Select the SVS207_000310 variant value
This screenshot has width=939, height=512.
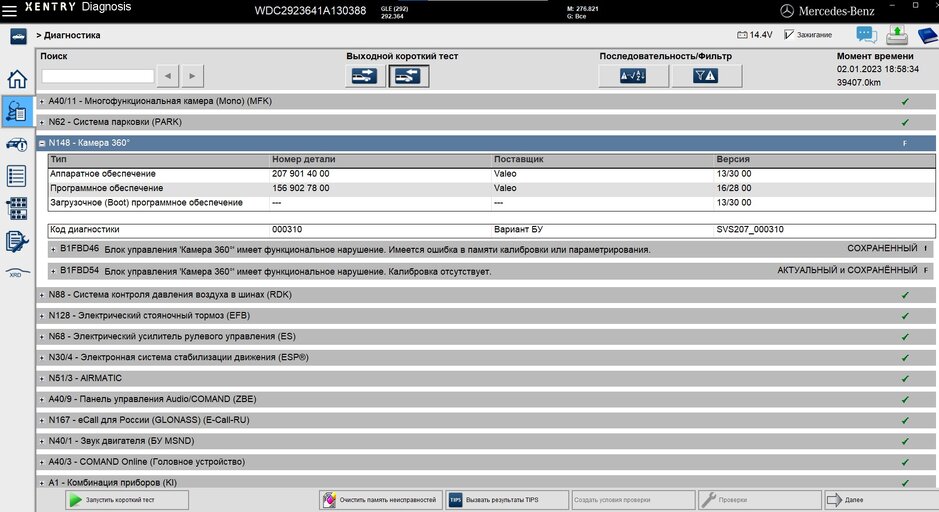point(750,229)
